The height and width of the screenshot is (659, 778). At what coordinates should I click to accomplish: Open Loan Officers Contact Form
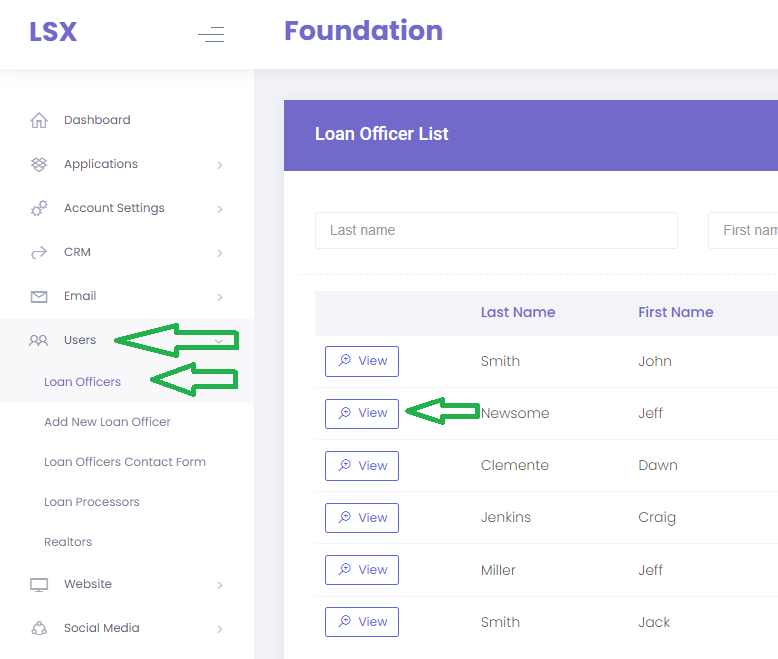click(125, 462)
